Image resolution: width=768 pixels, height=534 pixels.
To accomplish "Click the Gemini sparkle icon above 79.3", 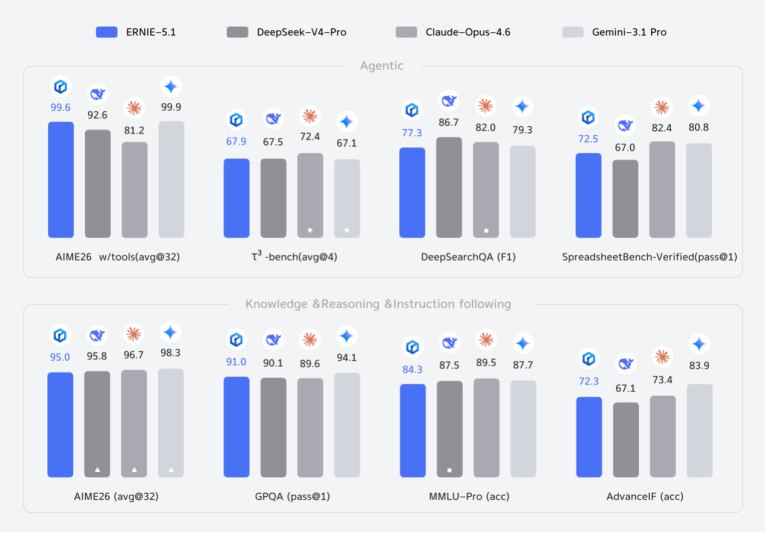I will (x=522, y=106).
